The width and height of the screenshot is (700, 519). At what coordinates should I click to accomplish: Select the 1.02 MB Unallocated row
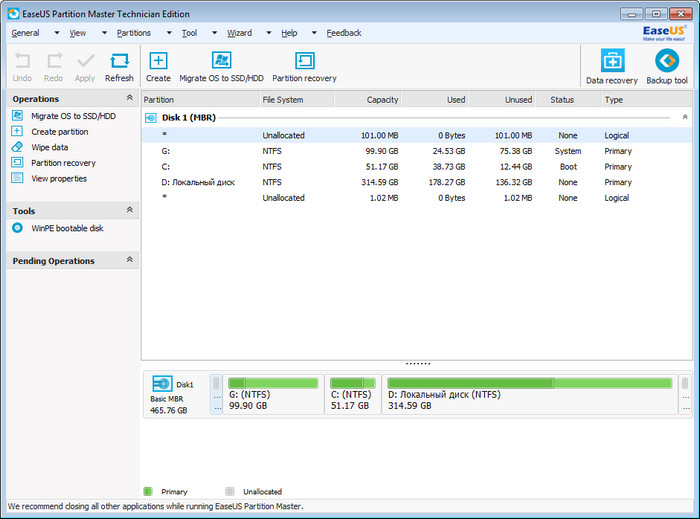coord(417,198)
